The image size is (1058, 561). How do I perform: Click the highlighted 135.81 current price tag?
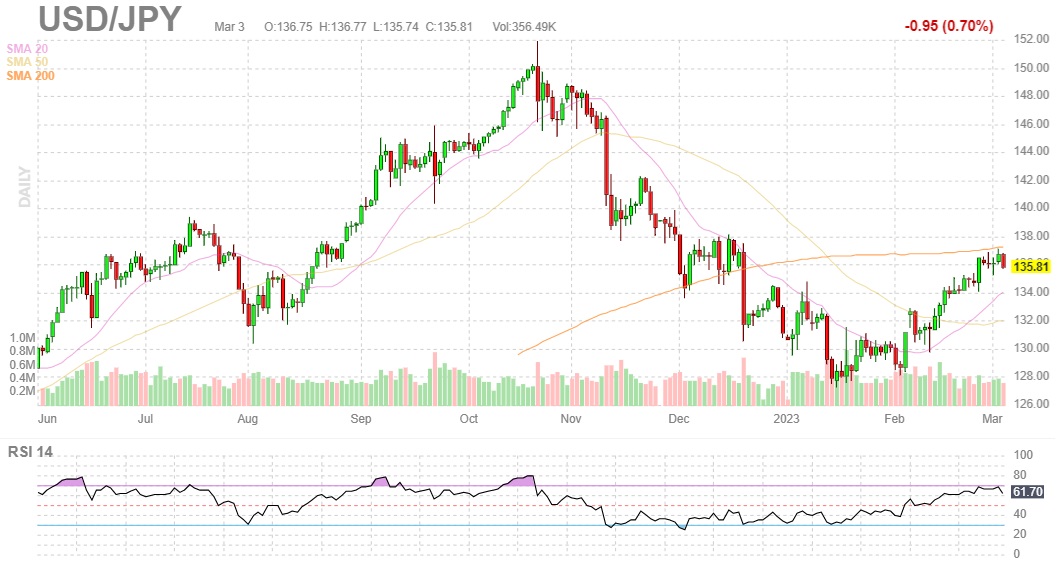click(x=1032, y=267)
